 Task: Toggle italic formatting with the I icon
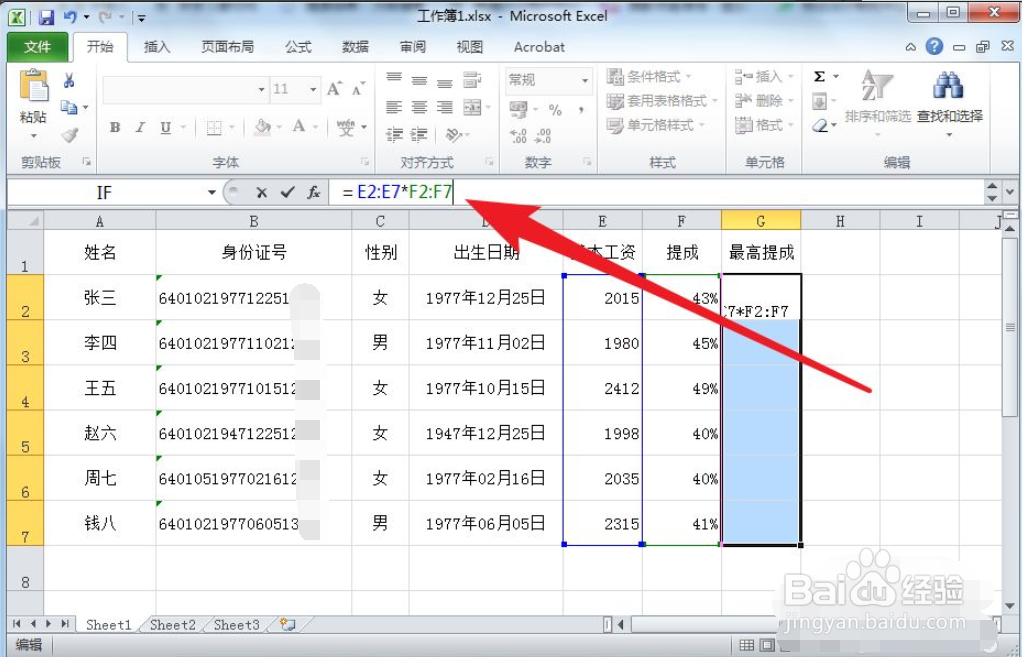point(138,129)
